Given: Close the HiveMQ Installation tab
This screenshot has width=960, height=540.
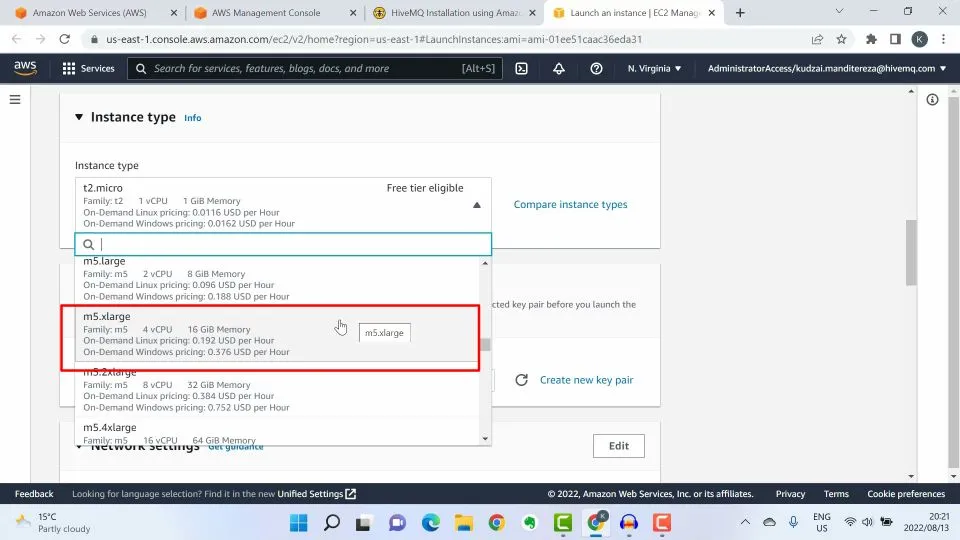Looking at the screenshot, I should click(x=532, y=13).
